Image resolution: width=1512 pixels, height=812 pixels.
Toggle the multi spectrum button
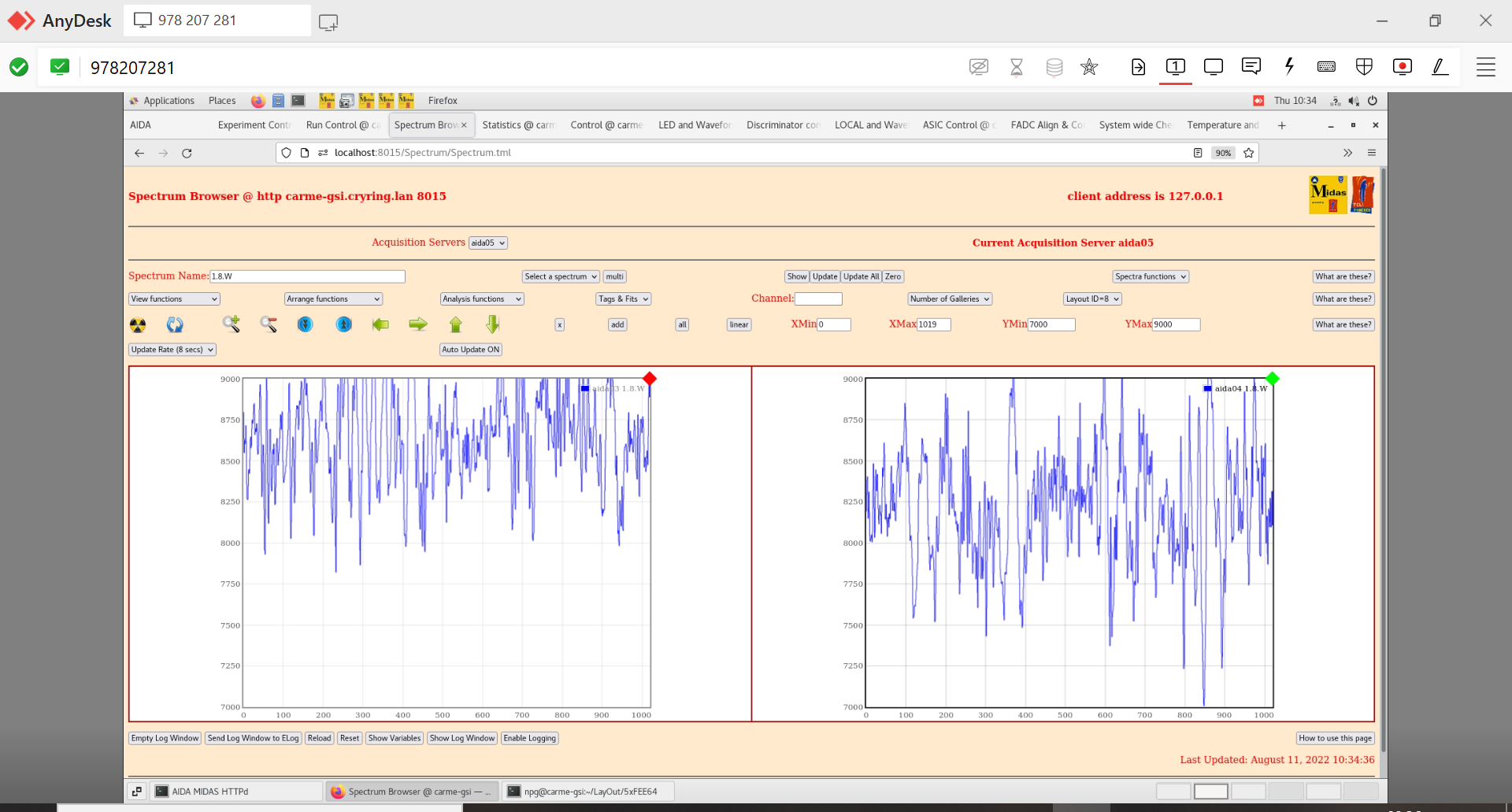pyautogui.click(x=614, y=276)
